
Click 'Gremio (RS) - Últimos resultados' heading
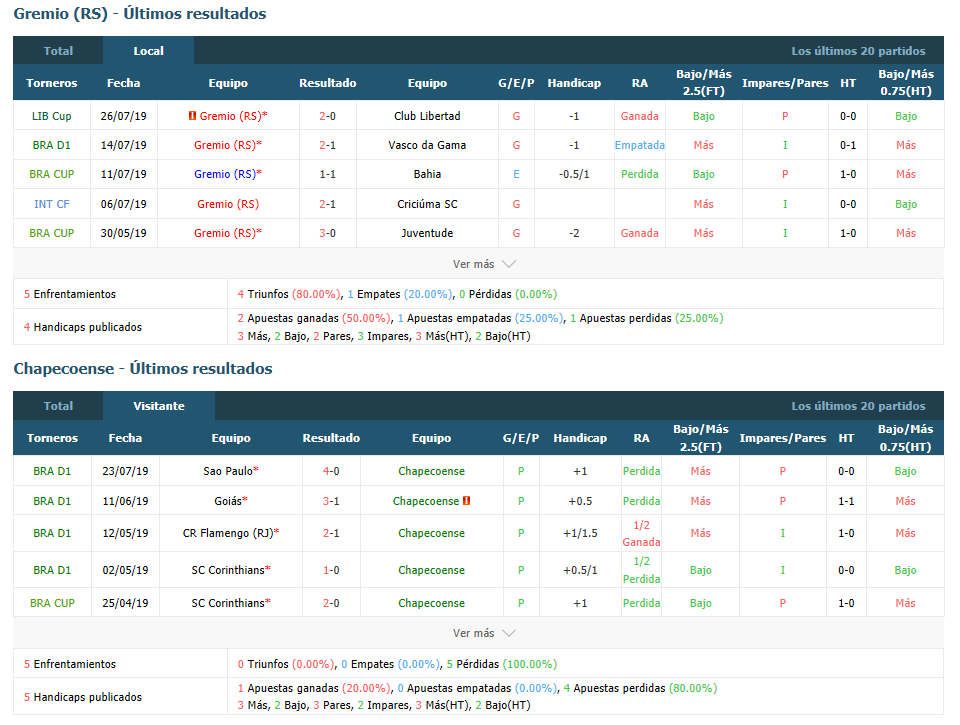click(x=140, y=13)
